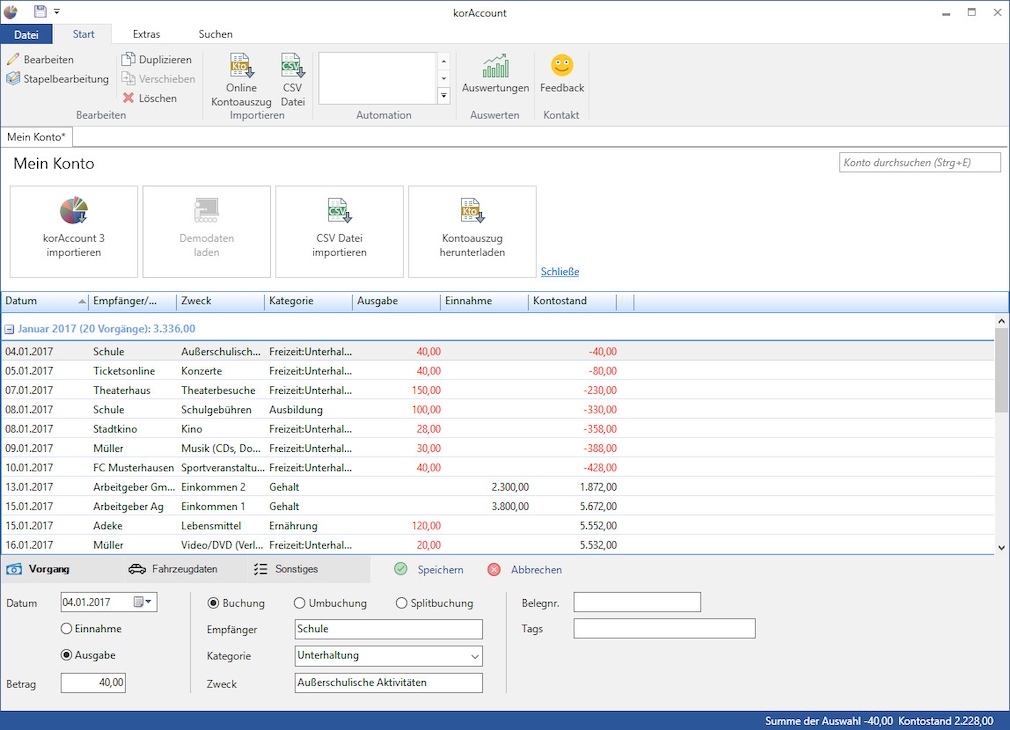Click the CSV Datei ribbon icon

[x=292, y=67]
